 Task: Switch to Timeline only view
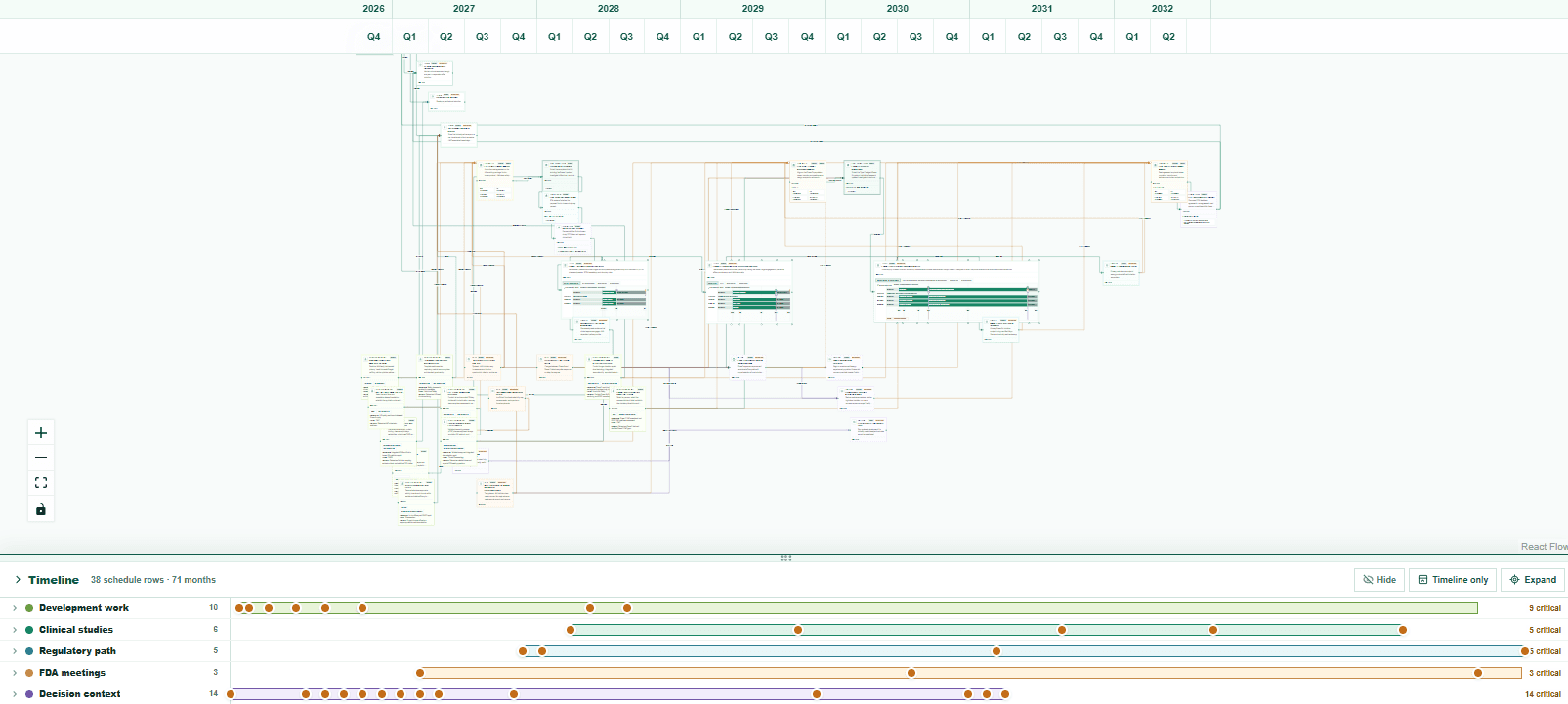1453,580
